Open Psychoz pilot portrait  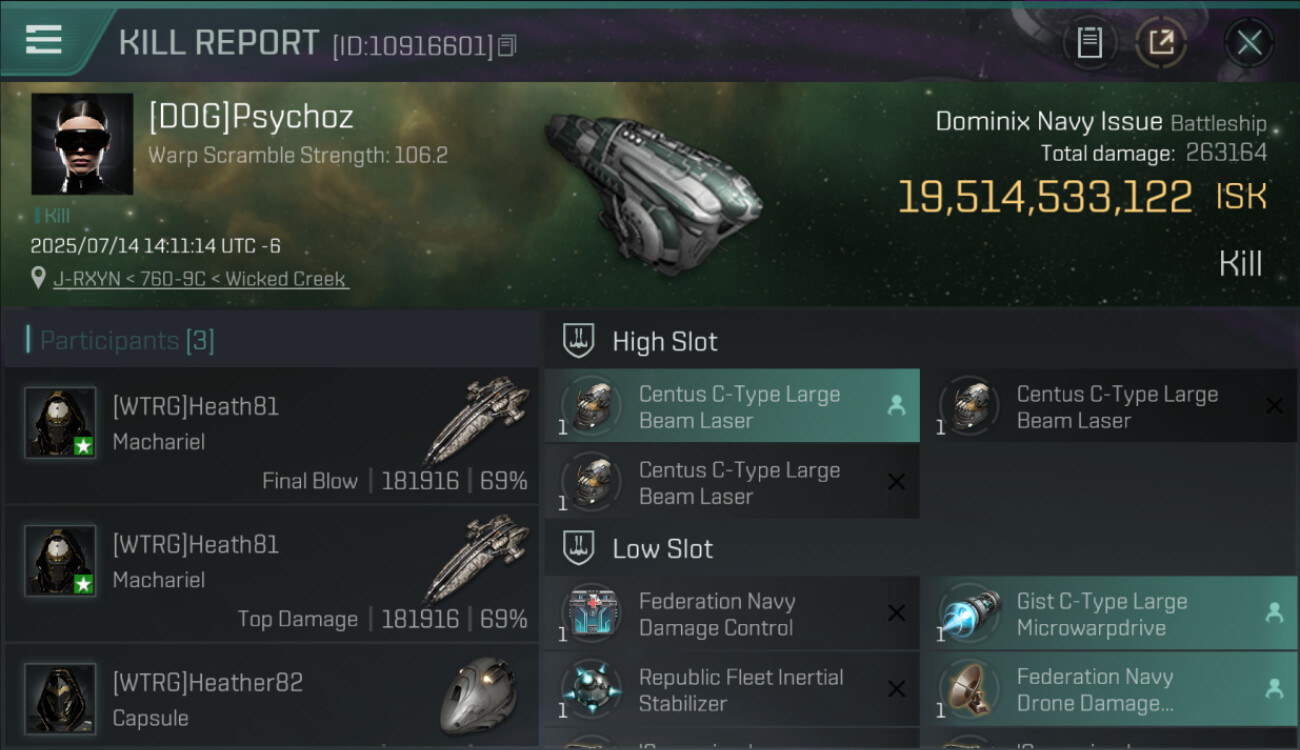[x=82, y=144]
